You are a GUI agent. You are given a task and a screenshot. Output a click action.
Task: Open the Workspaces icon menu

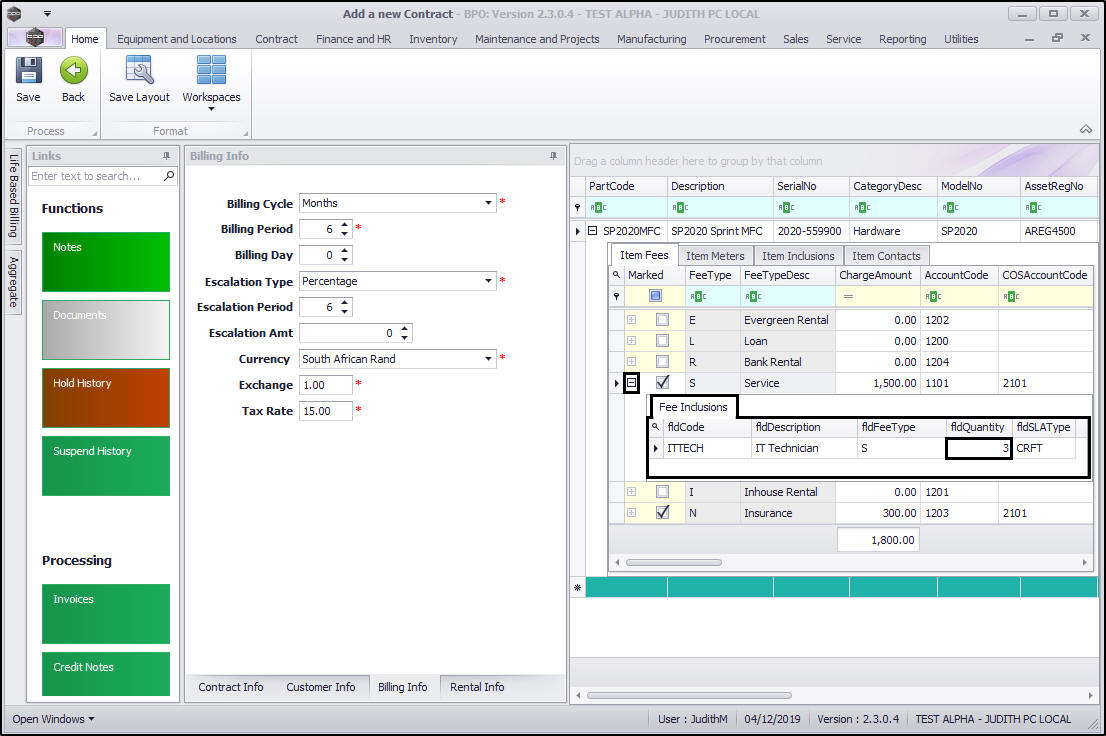(211, 72)
